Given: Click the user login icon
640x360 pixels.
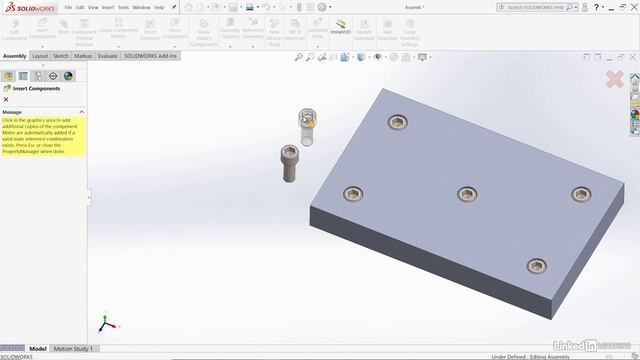Looking at the screenshot, I should point(585,7).
